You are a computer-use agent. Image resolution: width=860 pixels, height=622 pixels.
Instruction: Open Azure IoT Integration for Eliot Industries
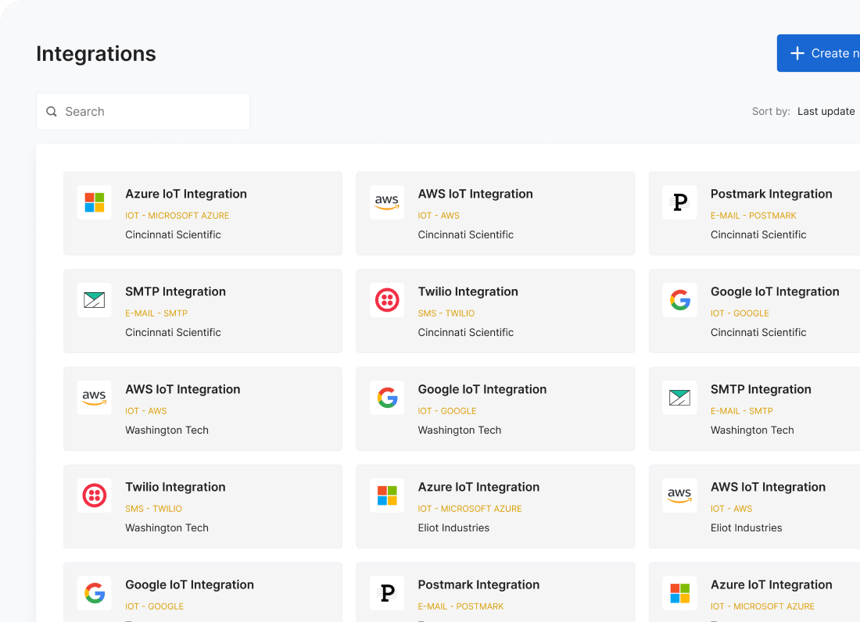[495, 506]
